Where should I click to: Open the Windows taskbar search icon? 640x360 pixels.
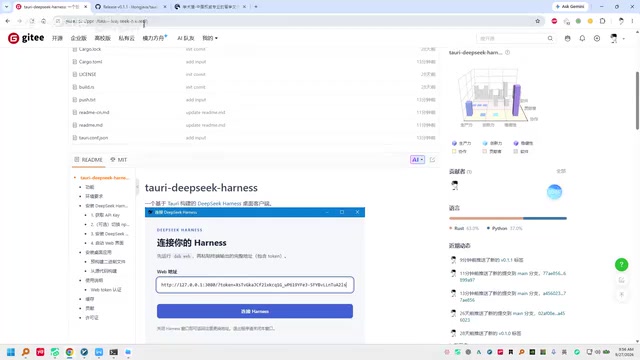click(26, 352)
